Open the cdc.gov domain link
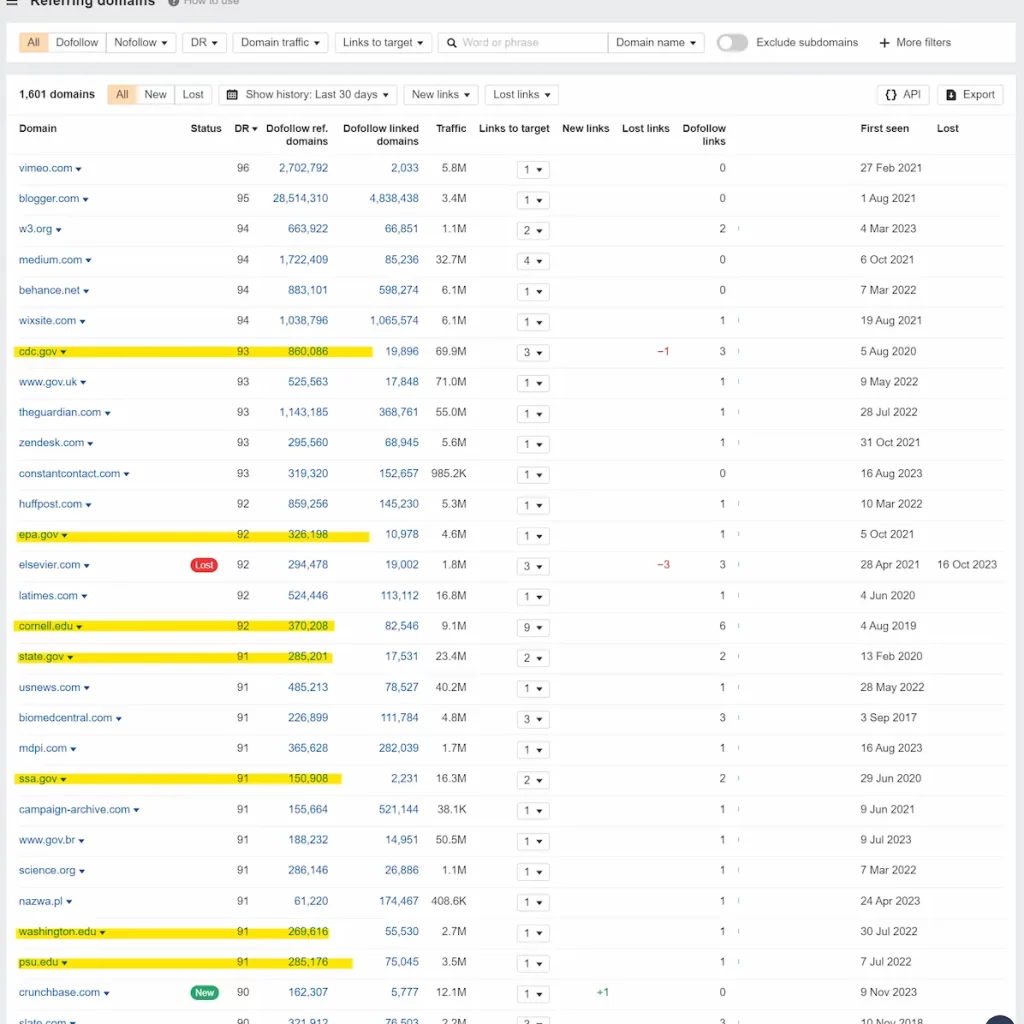Viewport: 1024px width, 1024px height. (x=38, y=351)
